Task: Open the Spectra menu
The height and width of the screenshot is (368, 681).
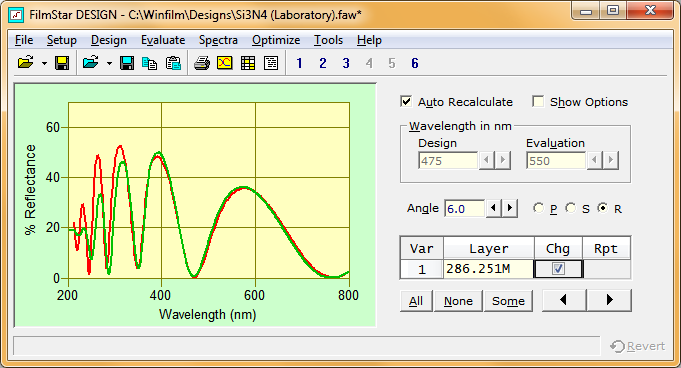Action: [x=218, y=40]
